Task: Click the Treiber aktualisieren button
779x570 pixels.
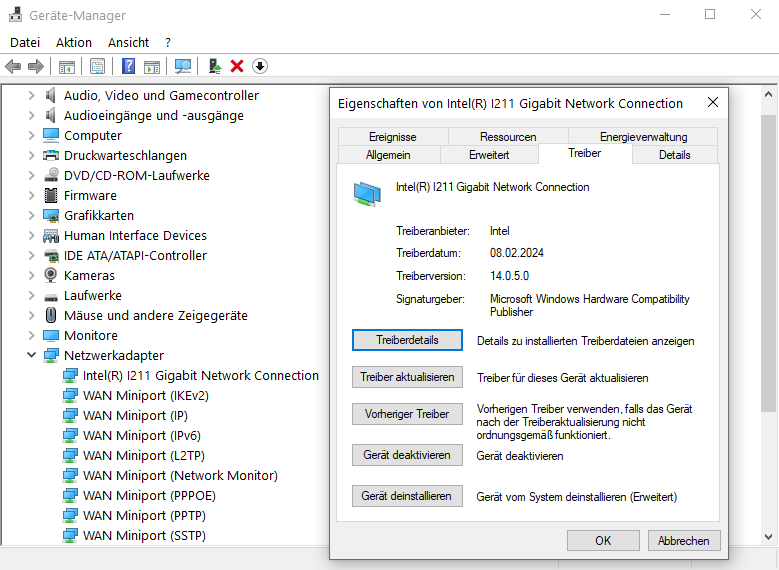Action: pyautogui.click(x=407, y=377)
